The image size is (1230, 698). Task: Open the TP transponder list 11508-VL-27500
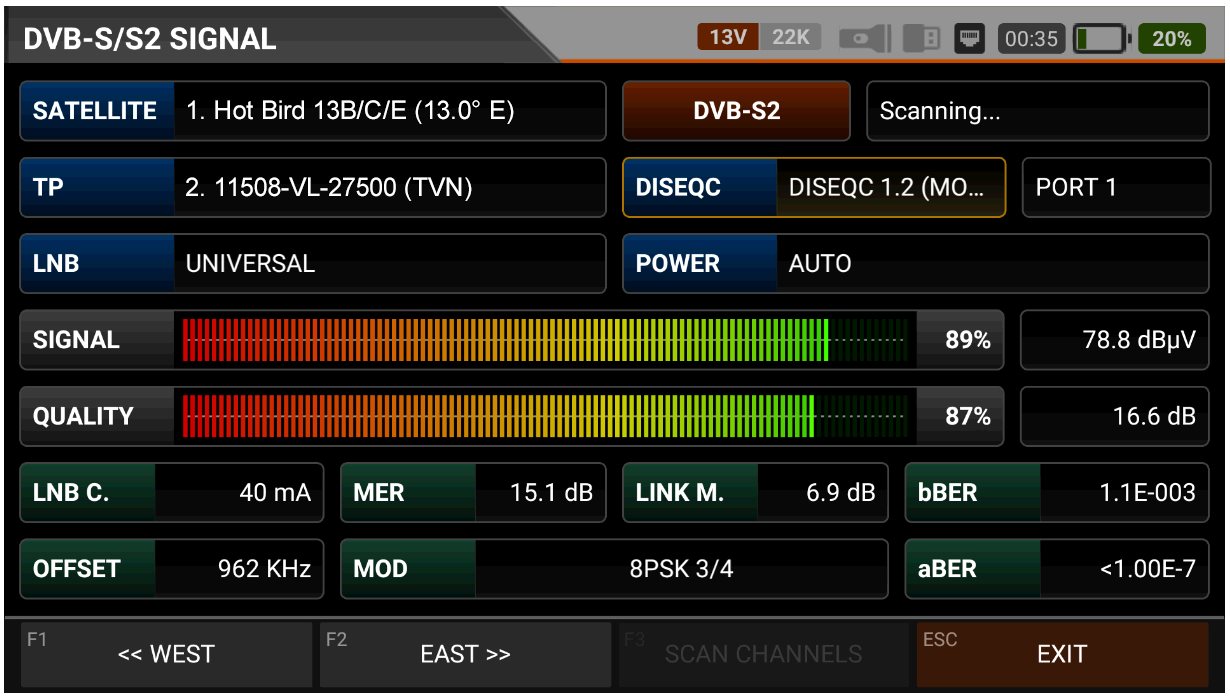click(x=389, y=187)
